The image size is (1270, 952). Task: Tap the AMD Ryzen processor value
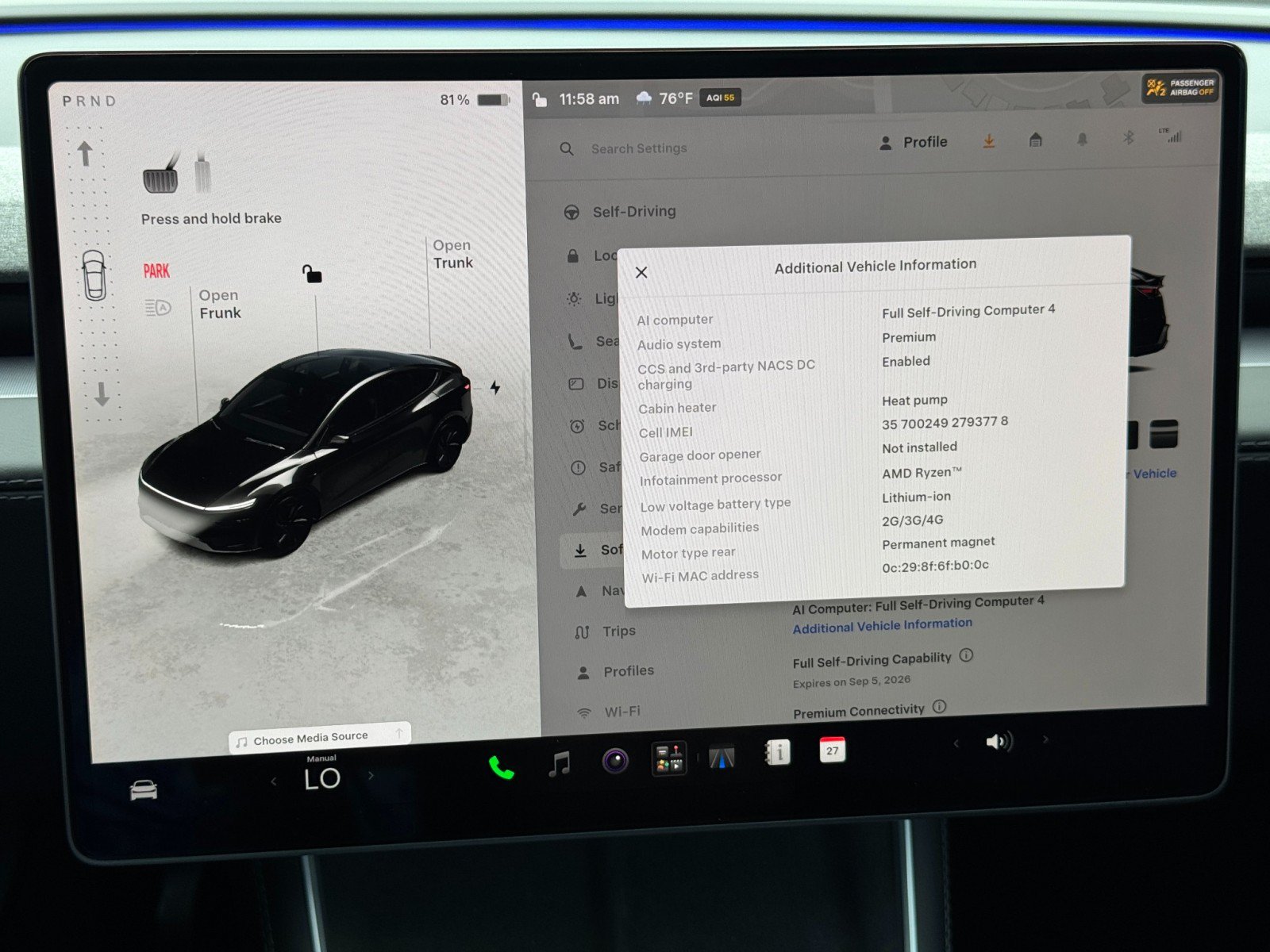point(922,473)
